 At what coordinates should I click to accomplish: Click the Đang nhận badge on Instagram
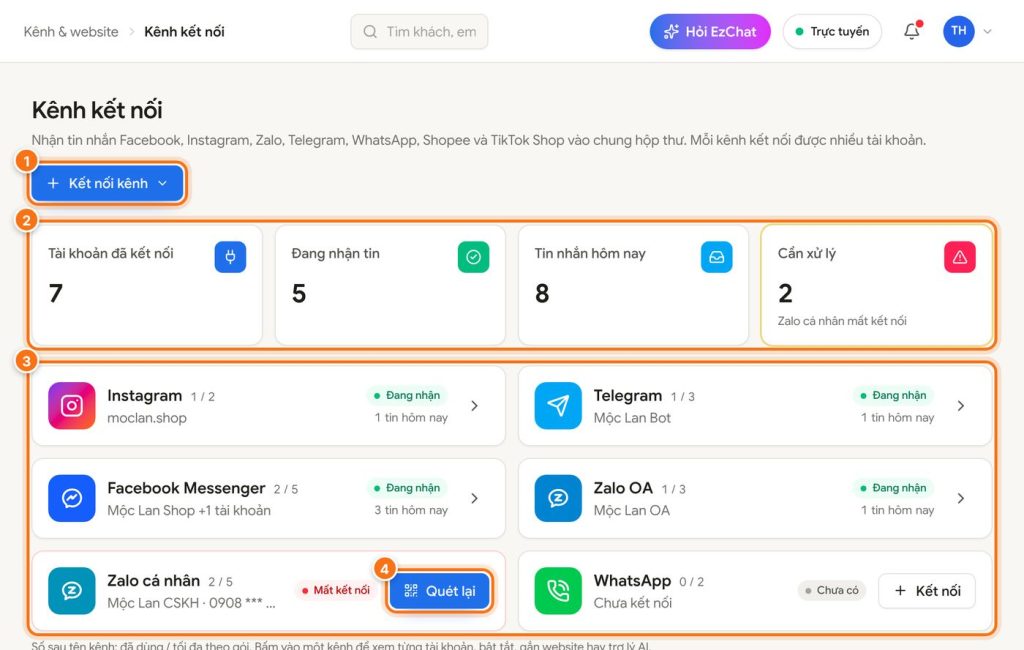point(407,395)
